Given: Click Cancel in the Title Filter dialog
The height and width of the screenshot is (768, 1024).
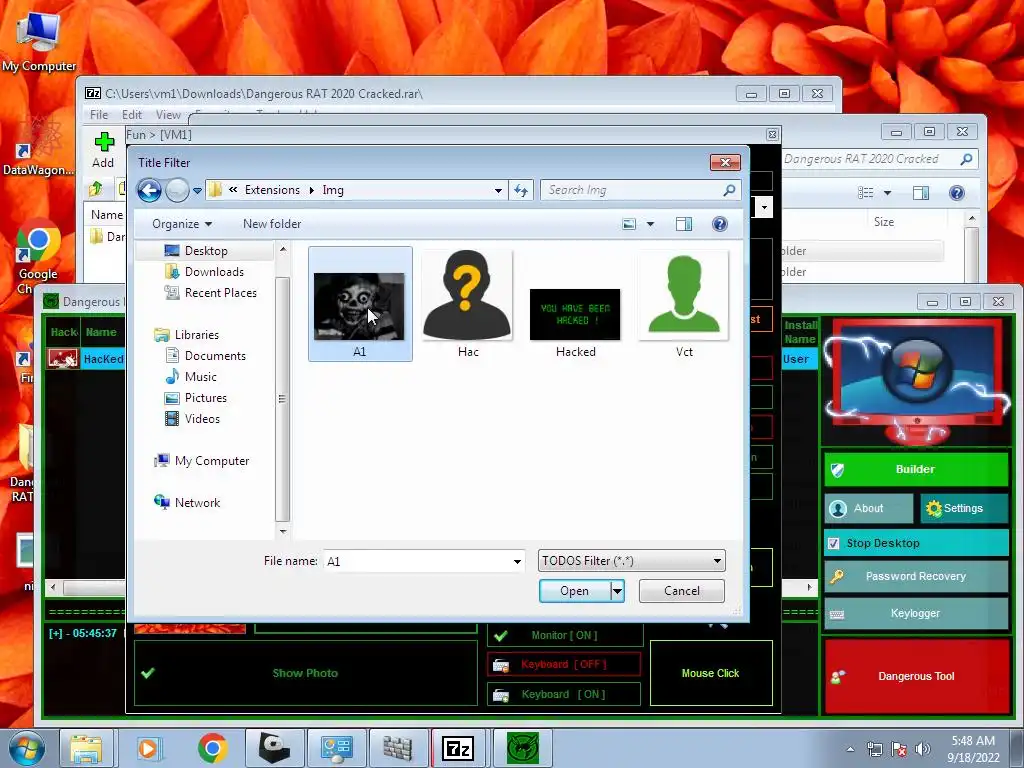Looking at the screenshot, I should pyautogui.click(x=682, y=591).
